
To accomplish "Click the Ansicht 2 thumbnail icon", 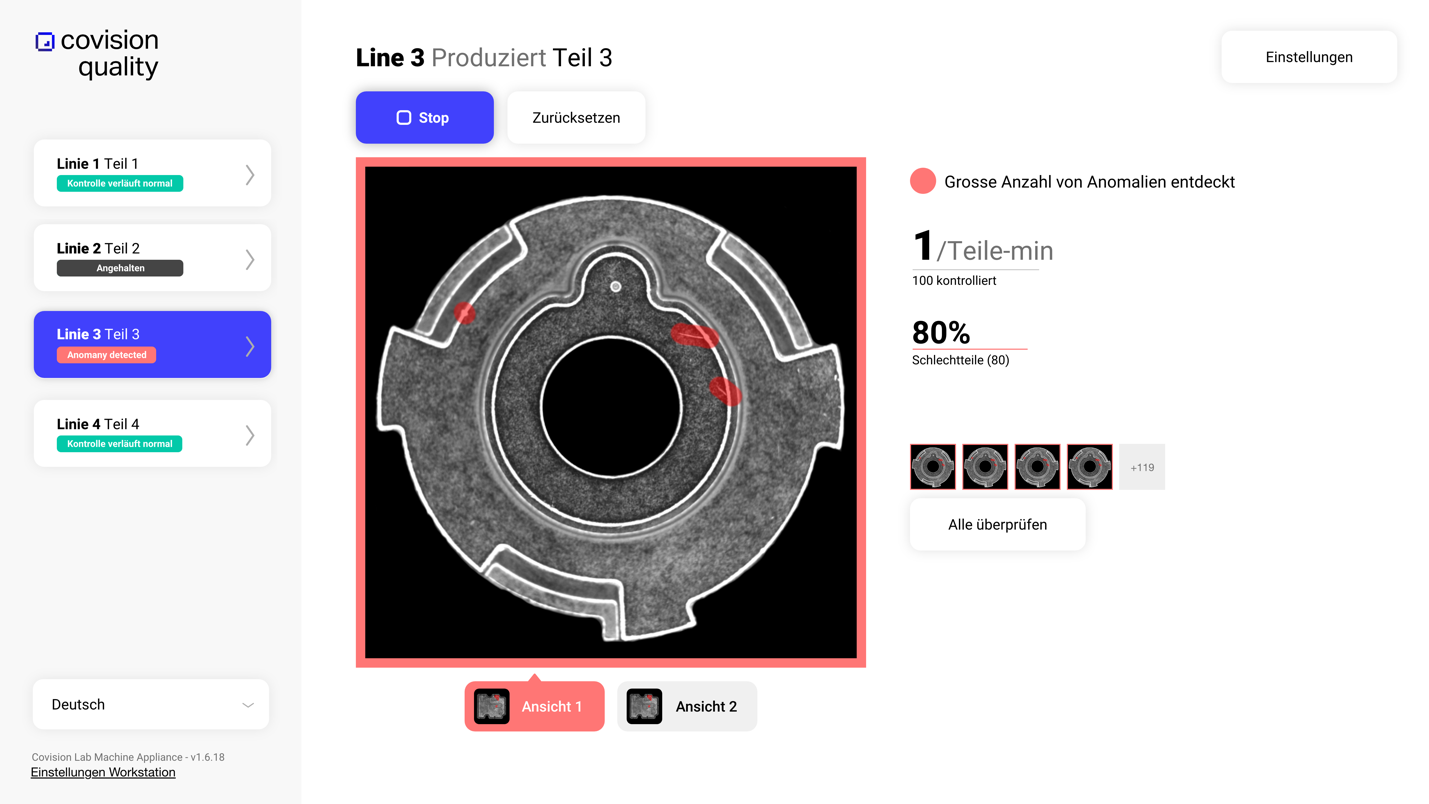I will pos(644,706).
